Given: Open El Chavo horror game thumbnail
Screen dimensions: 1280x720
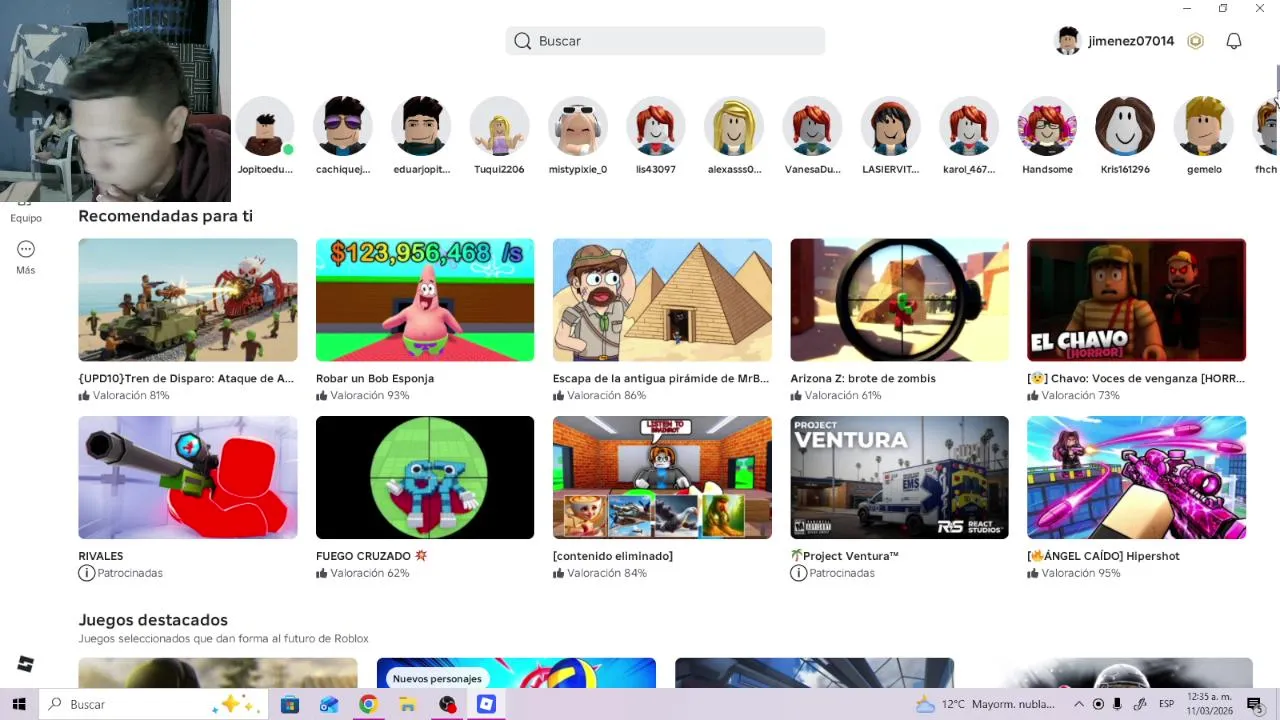Looking at the screenshot, I should click(x=1136, y=300).
